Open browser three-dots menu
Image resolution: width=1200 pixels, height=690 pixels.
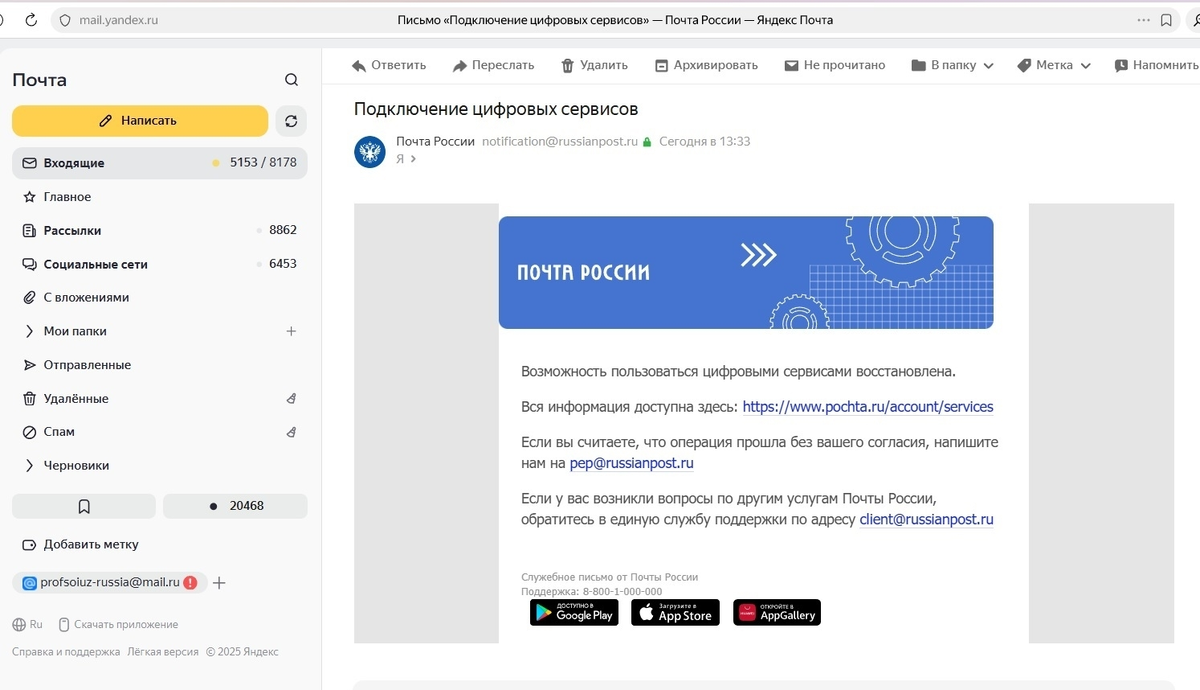(x=1144, y=20)
